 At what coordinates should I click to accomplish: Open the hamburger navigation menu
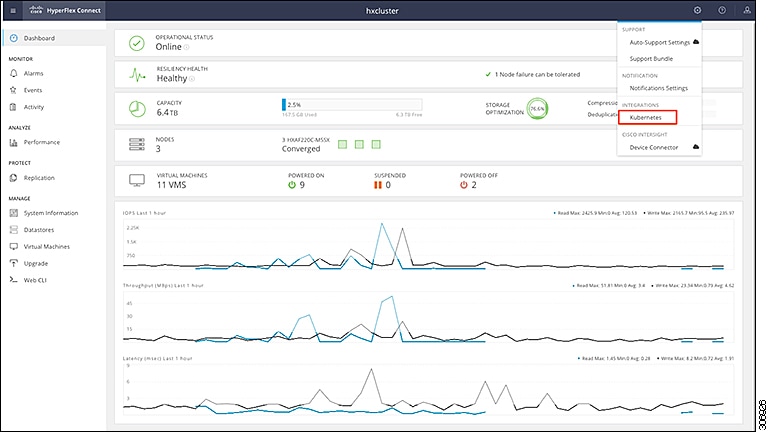click(13, 10)
